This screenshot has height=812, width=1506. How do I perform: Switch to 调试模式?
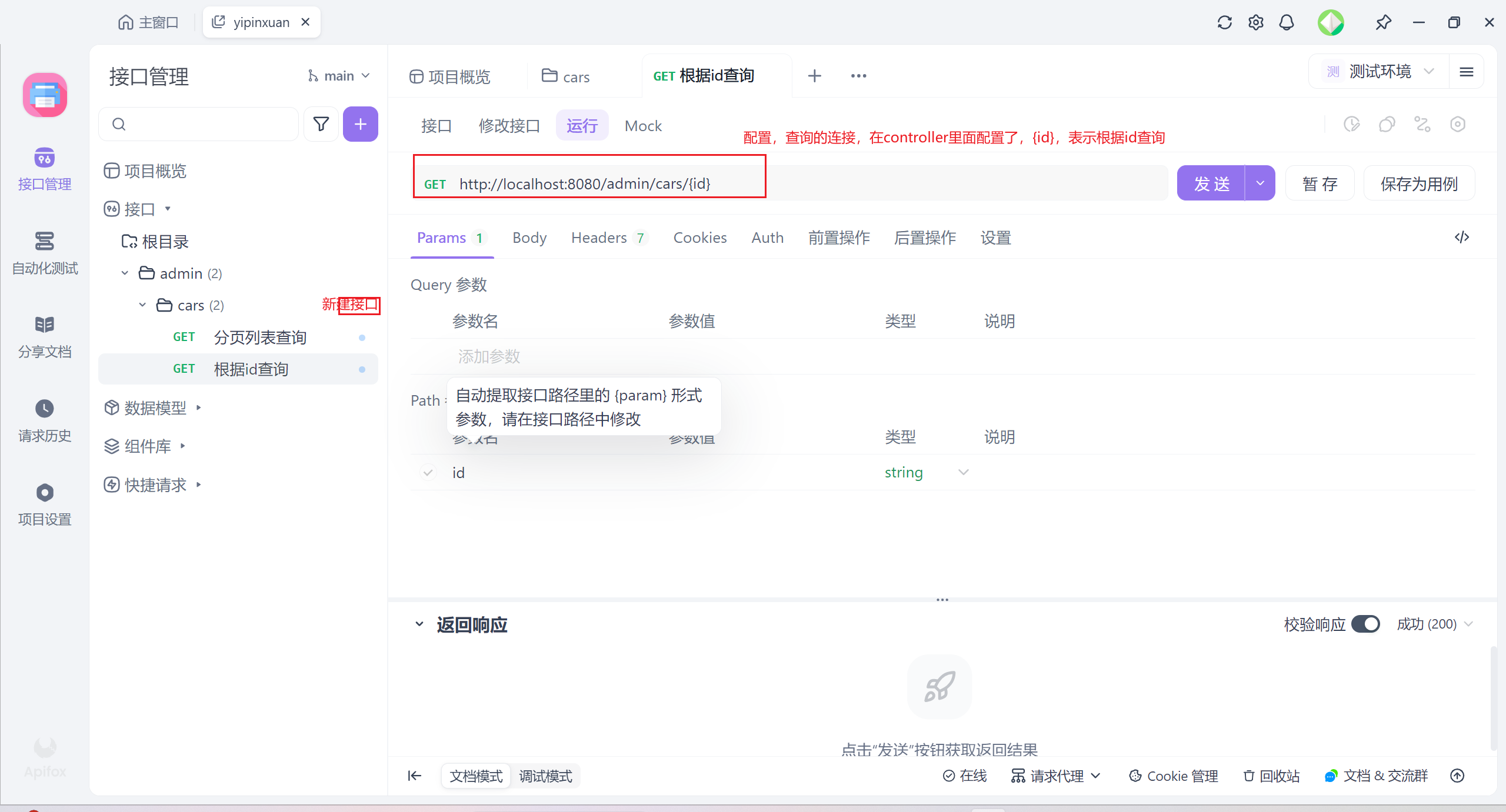[545, 776]
